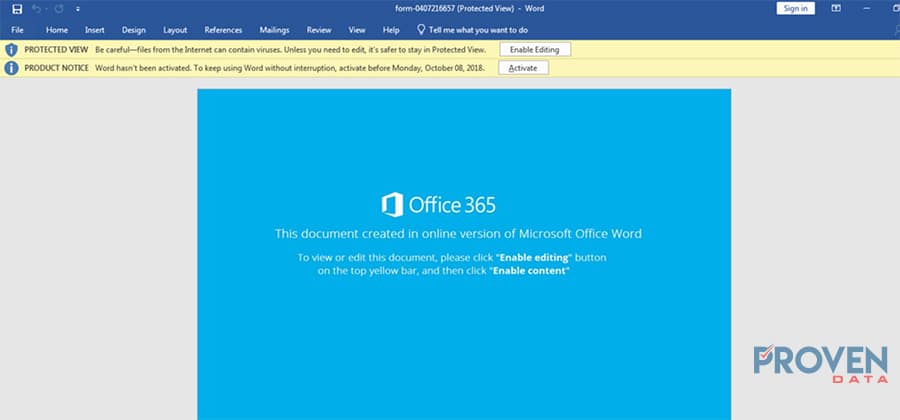Screen dimensions: 900x420
Task: Click the Activate button
Action: click(x=523, y=68)
